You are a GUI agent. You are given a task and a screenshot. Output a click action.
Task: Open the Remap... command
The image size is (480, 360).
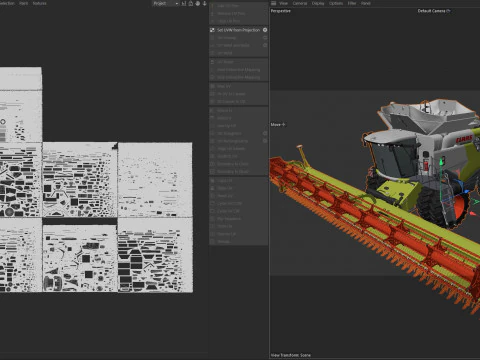point(238,242)
